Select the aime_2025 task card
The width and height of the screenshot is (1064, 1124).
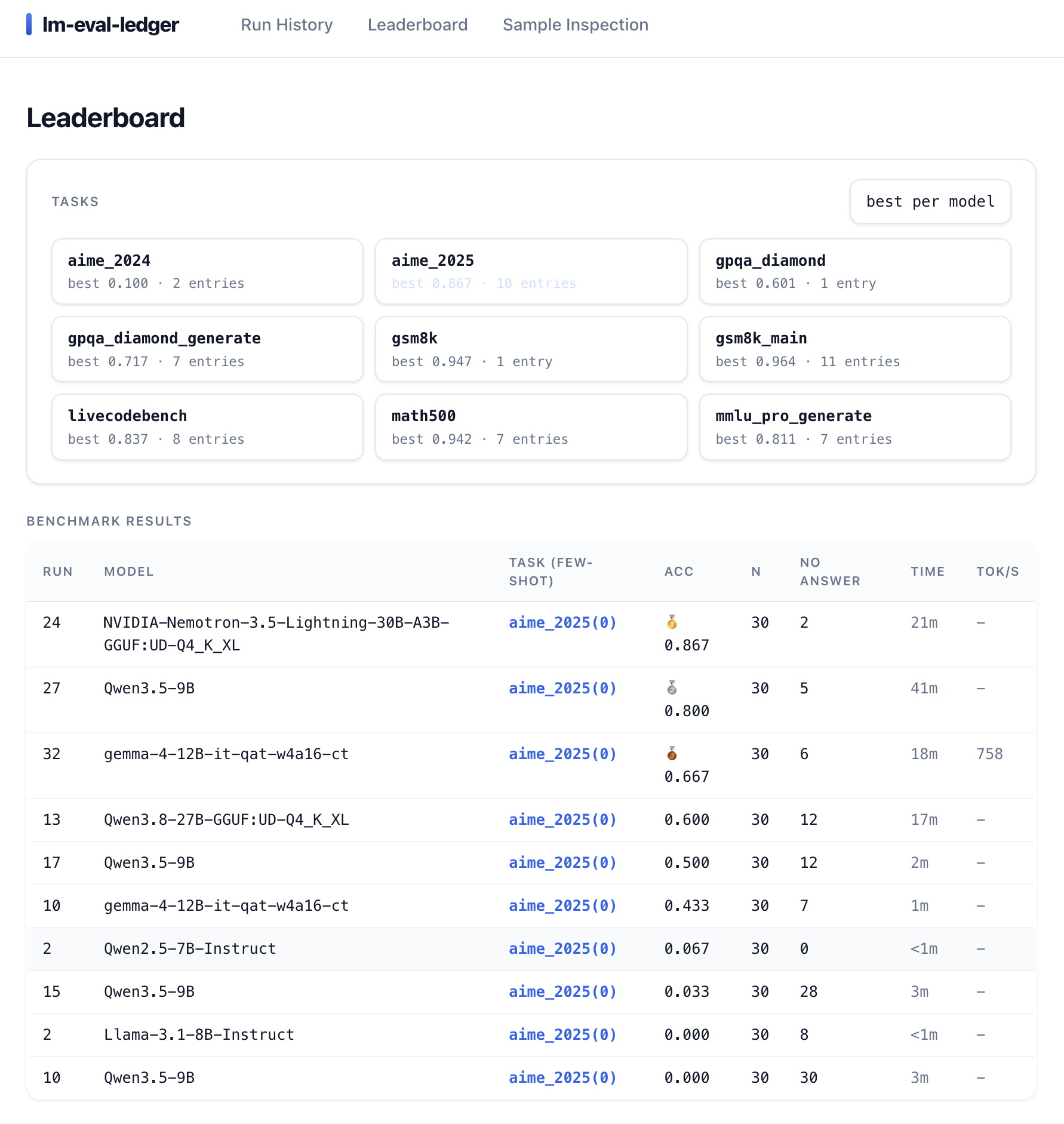531,272
